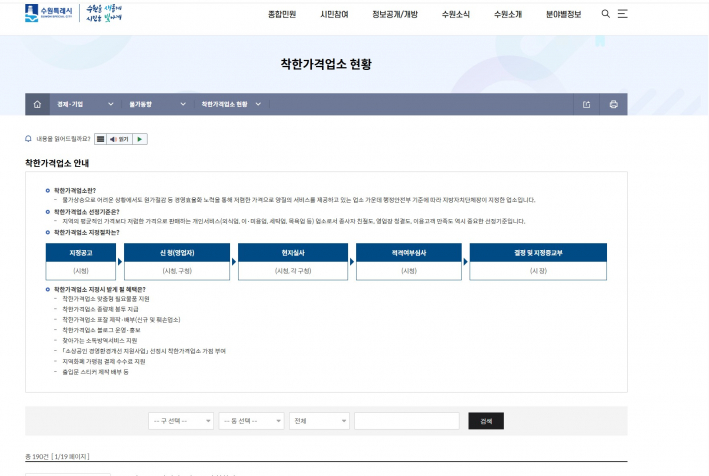Viewport: 709px width, 476px height.
Task: Open the 구 선택 dropdown
Action: [x=181, y=421]
